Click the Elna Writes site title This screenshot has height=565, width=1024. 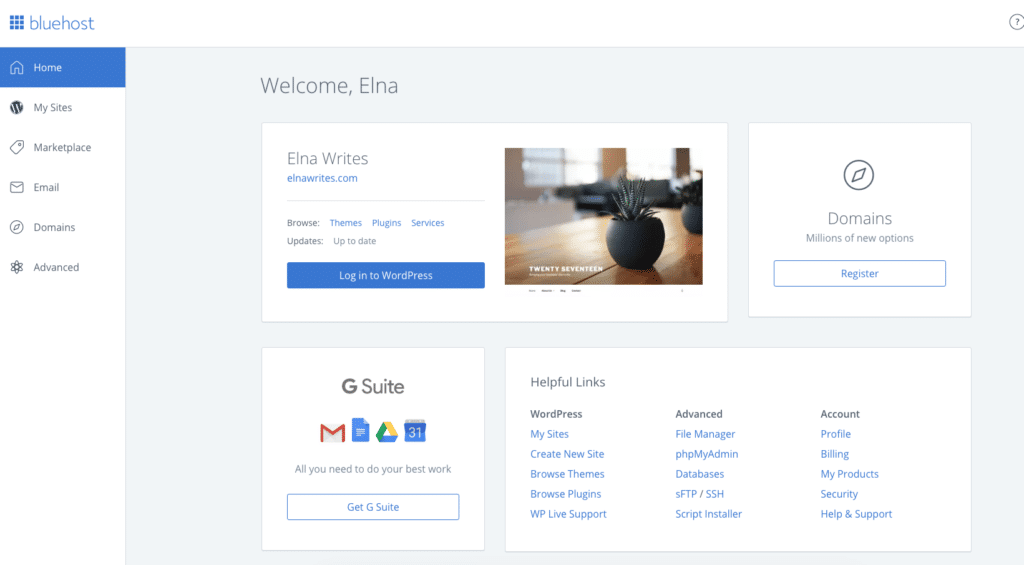(x=327, y=158)
